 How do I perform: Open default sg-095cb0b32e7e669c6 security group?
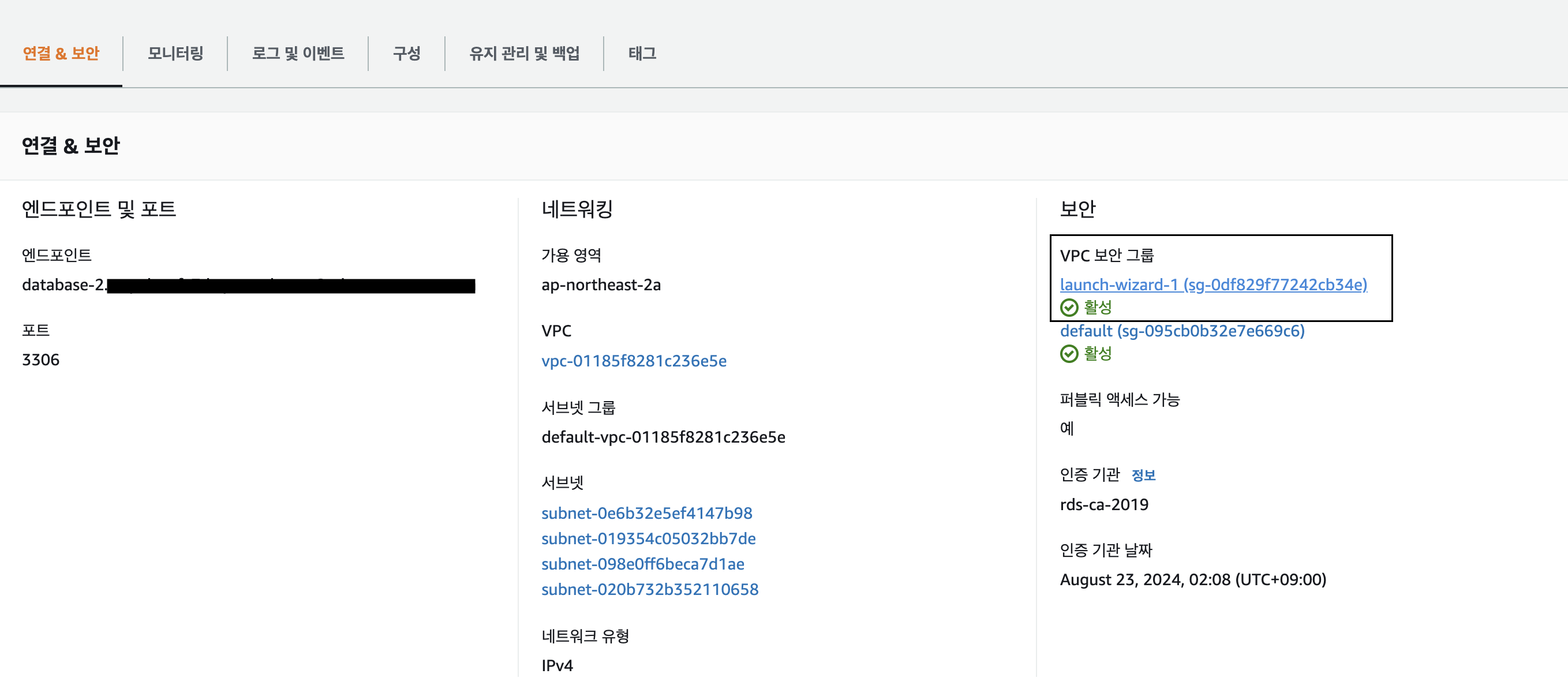pyautogui.click(x=1182, y=331)
